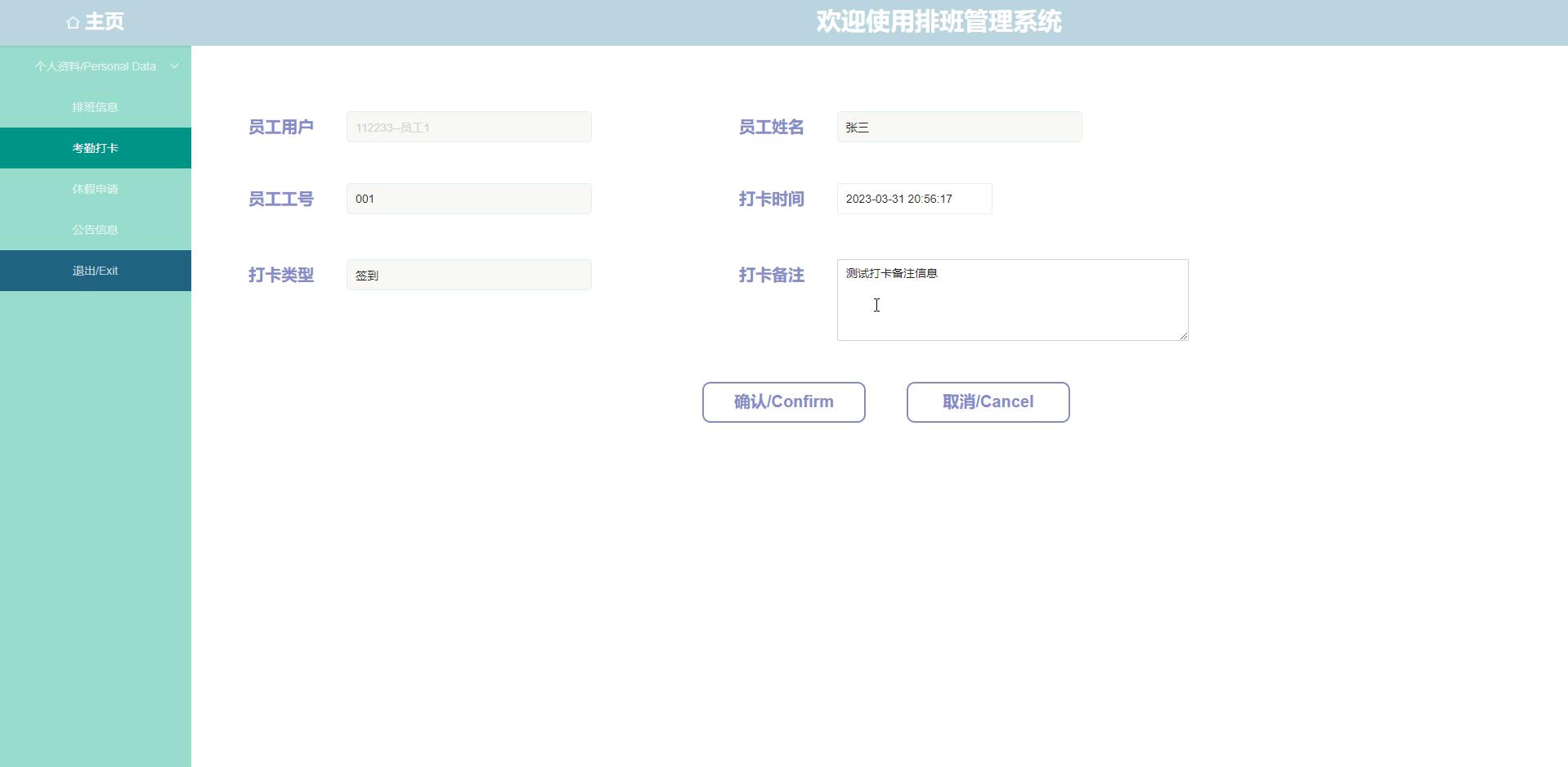The height and width of the screenshot is (767, 1568).
Task: Click the 打卡类型 label
Action: [281, 275]
